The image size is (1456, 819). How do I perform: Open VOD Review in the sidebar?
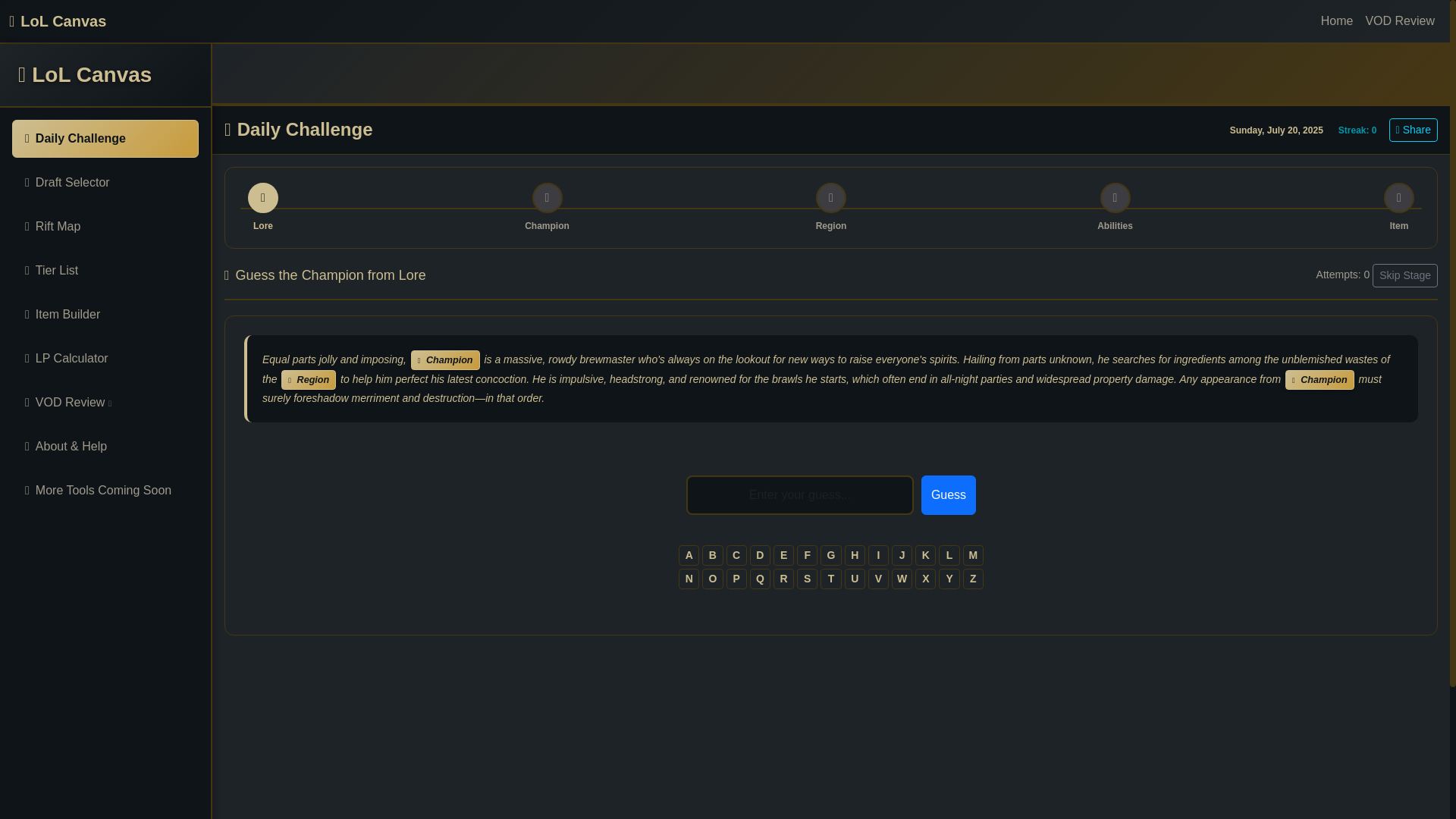105,403
